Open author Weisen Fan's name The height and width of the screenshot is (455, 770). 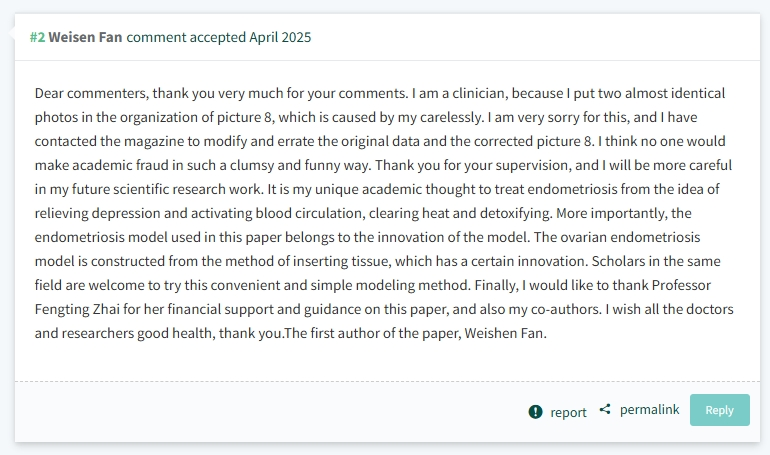[85, 37]
